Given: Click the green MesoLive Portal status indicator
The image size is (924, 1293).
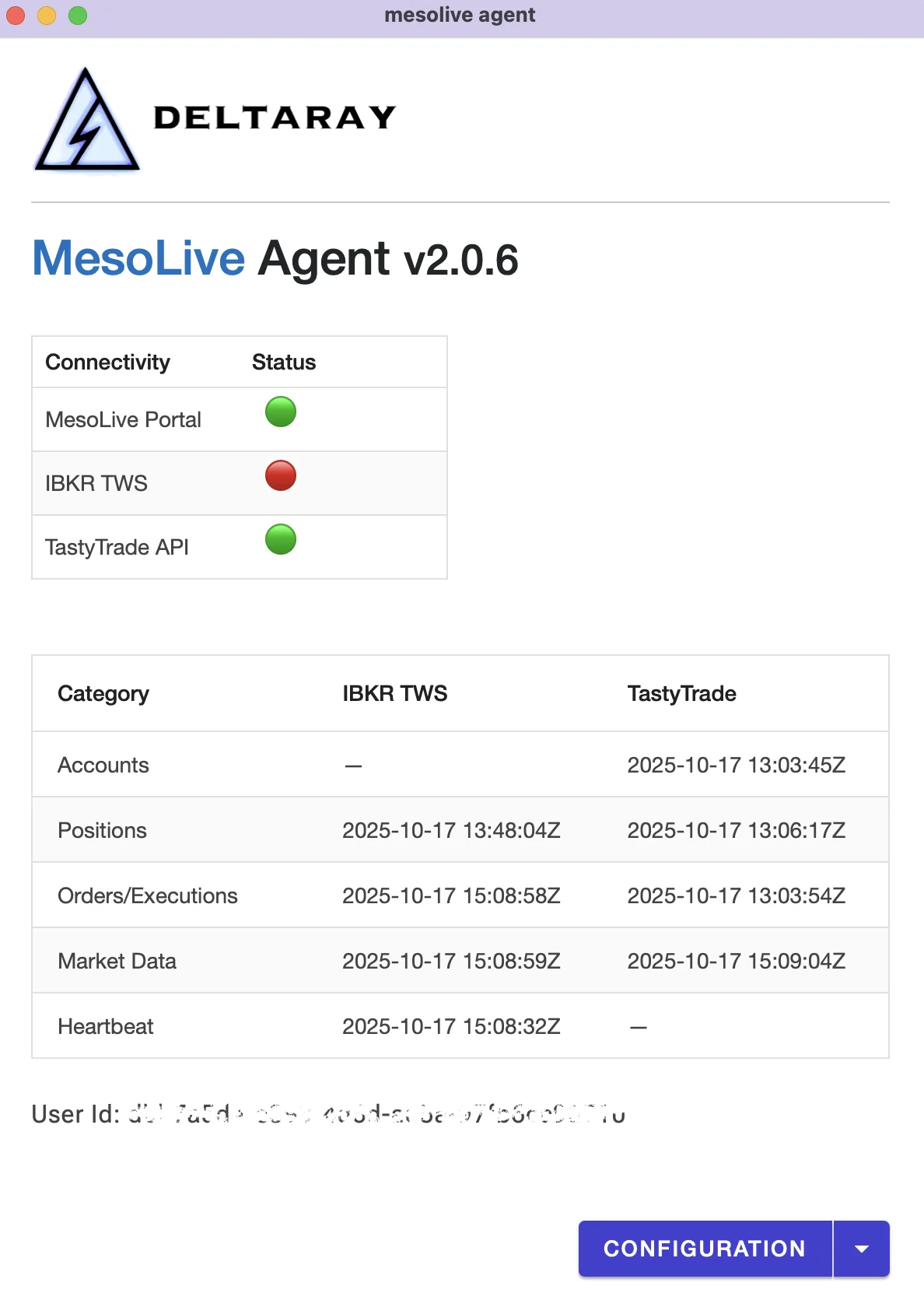Looking at the screenshot, I should [x=281, y=412].
